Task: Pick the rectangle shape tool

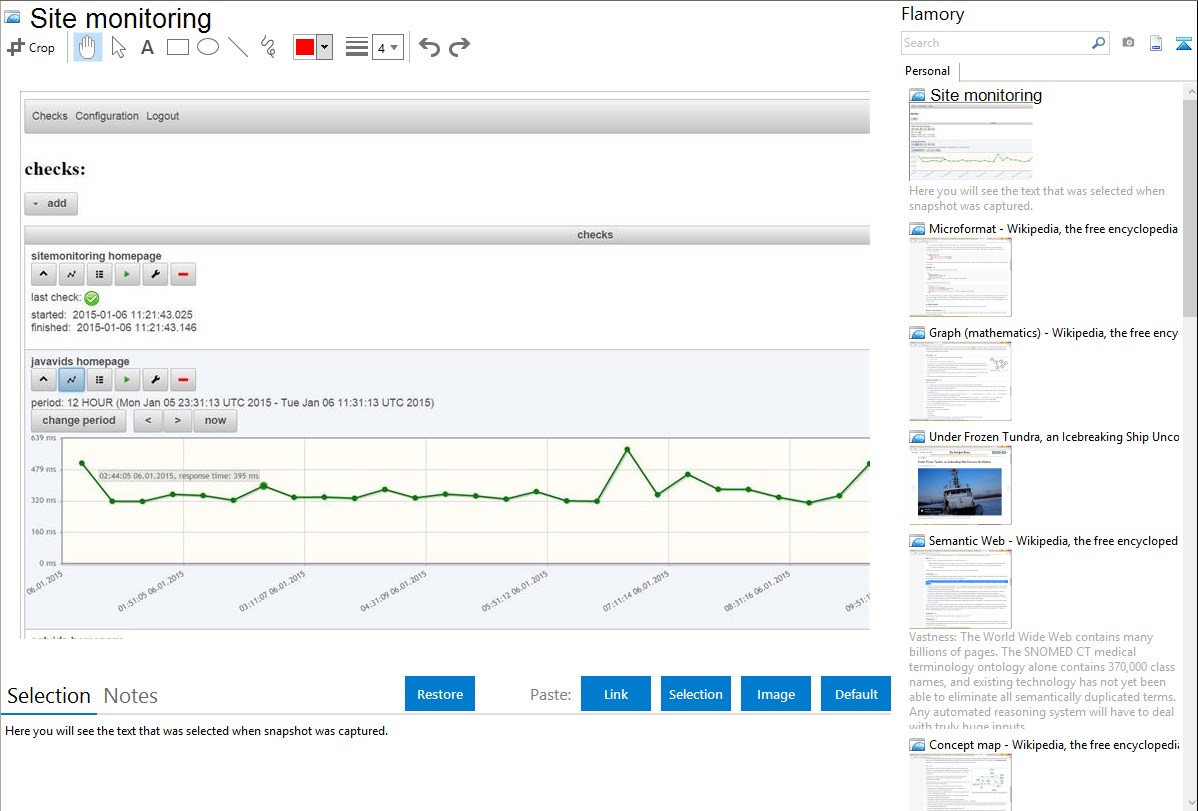Action: 178,47
